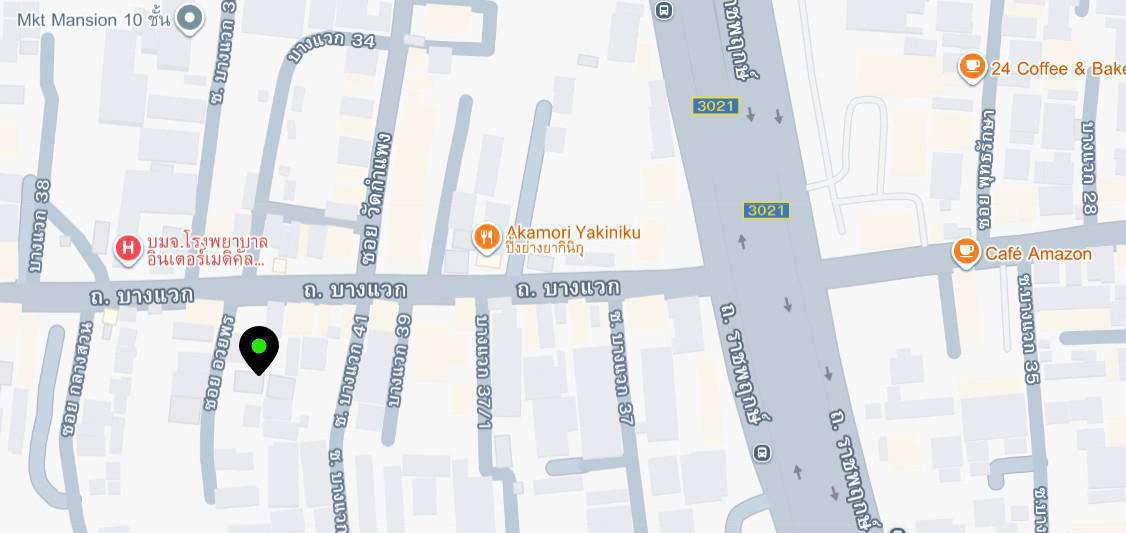This screenshot has width=1126, height=533.
Task: Click the upper 3021 highway shield
Action: pos(716,106)
